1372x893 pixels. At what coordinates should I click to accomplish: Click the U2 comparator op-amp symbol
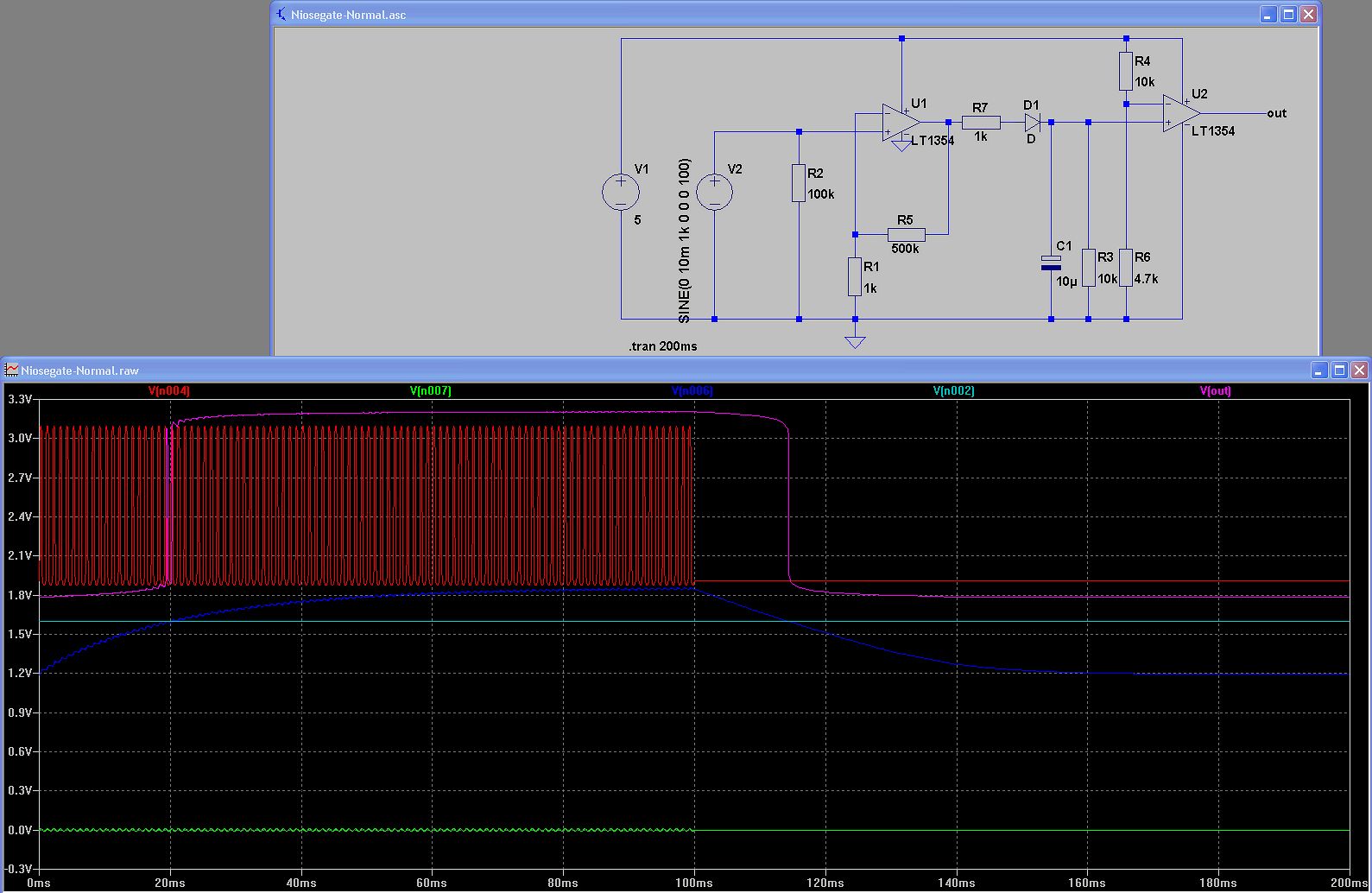[1179, 113]
